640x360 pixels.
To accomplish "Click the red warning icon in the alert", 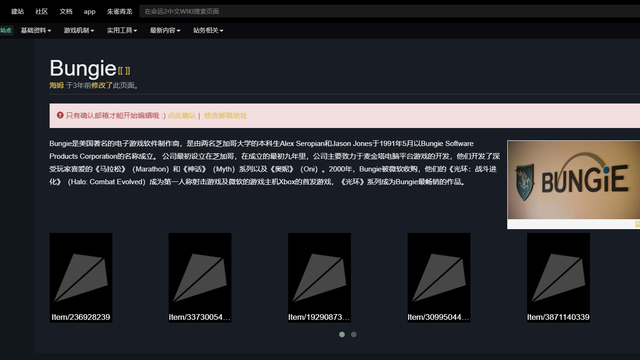I will coord(60,116).
